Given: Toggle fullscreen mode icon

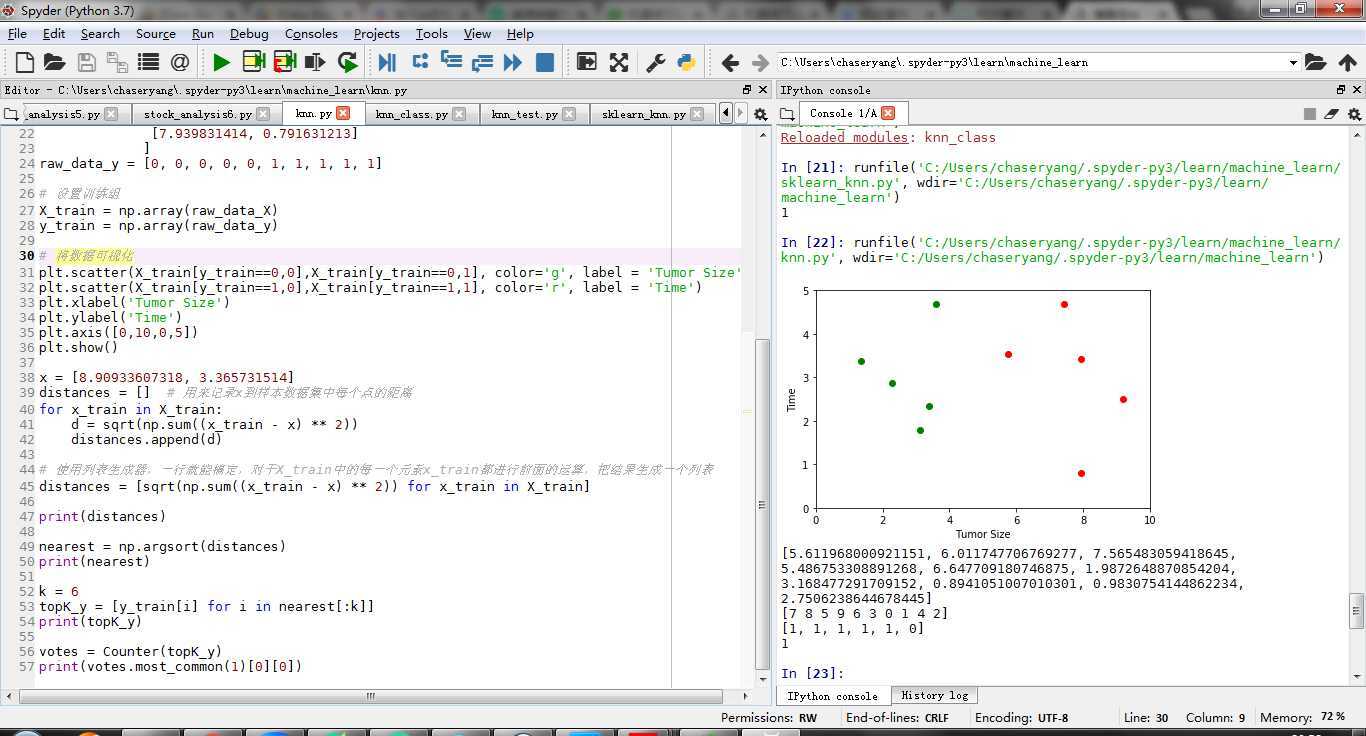Looking at the screenshot, I should coord(619,62).
